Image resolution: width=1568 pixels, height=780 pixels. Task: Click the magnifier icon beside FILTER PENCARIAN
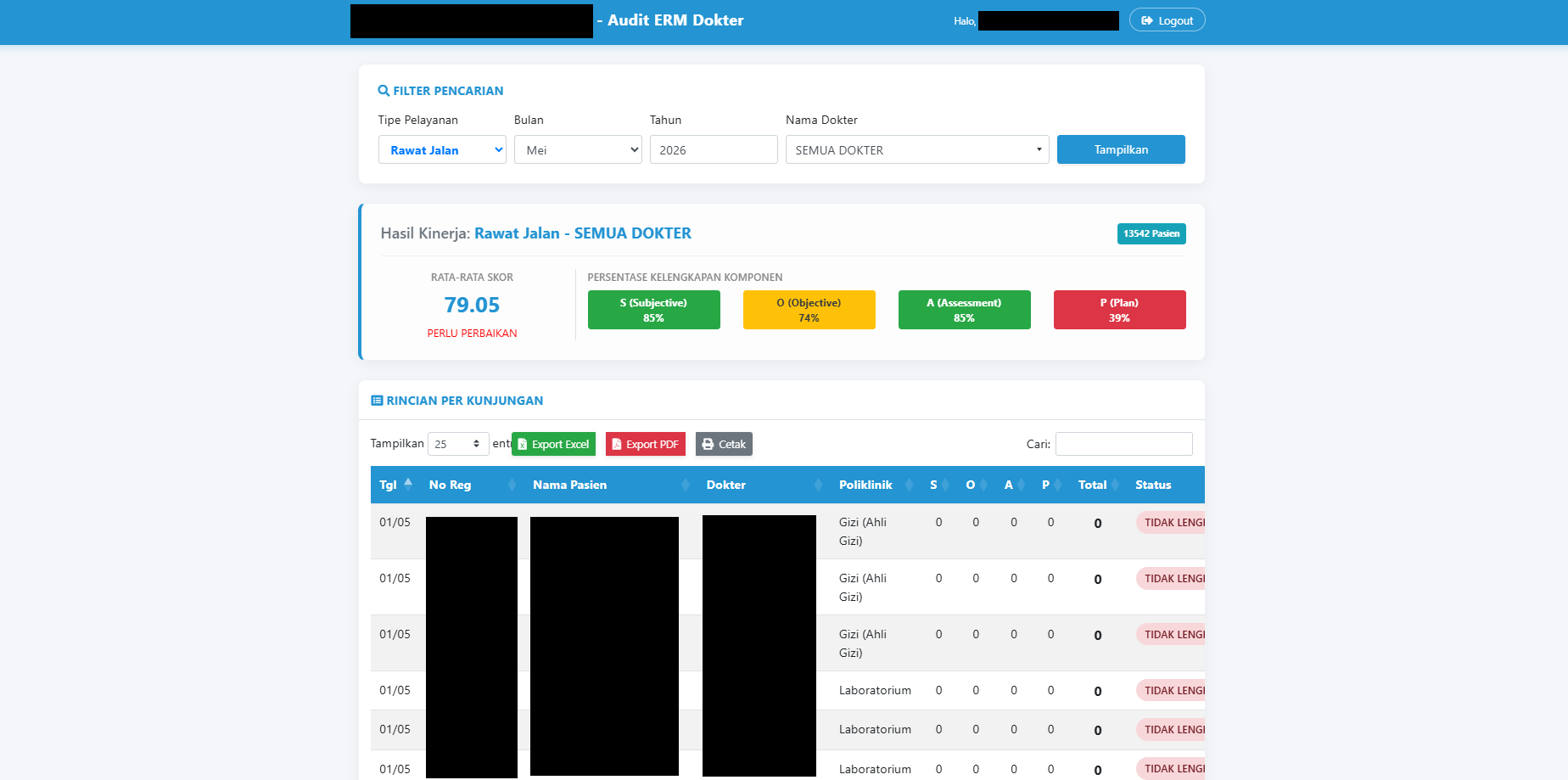384,91
